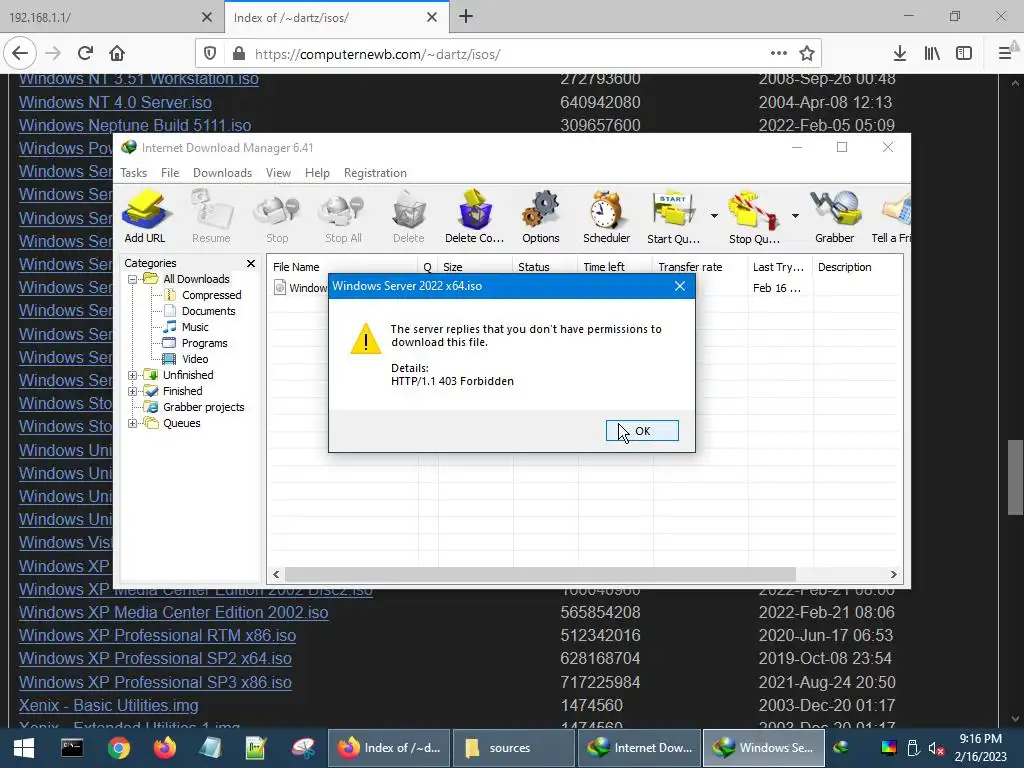Click IDM list horizontal scrollbar left arrow
Screen dimensions: 1024x768
click(276, 575)
